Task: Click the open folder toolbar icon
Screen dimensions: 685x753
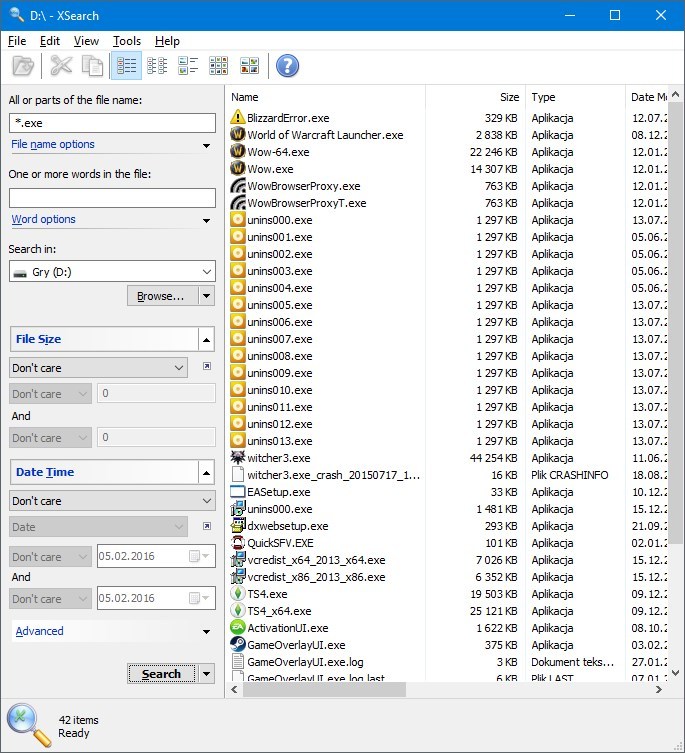Action: point(23,66)
